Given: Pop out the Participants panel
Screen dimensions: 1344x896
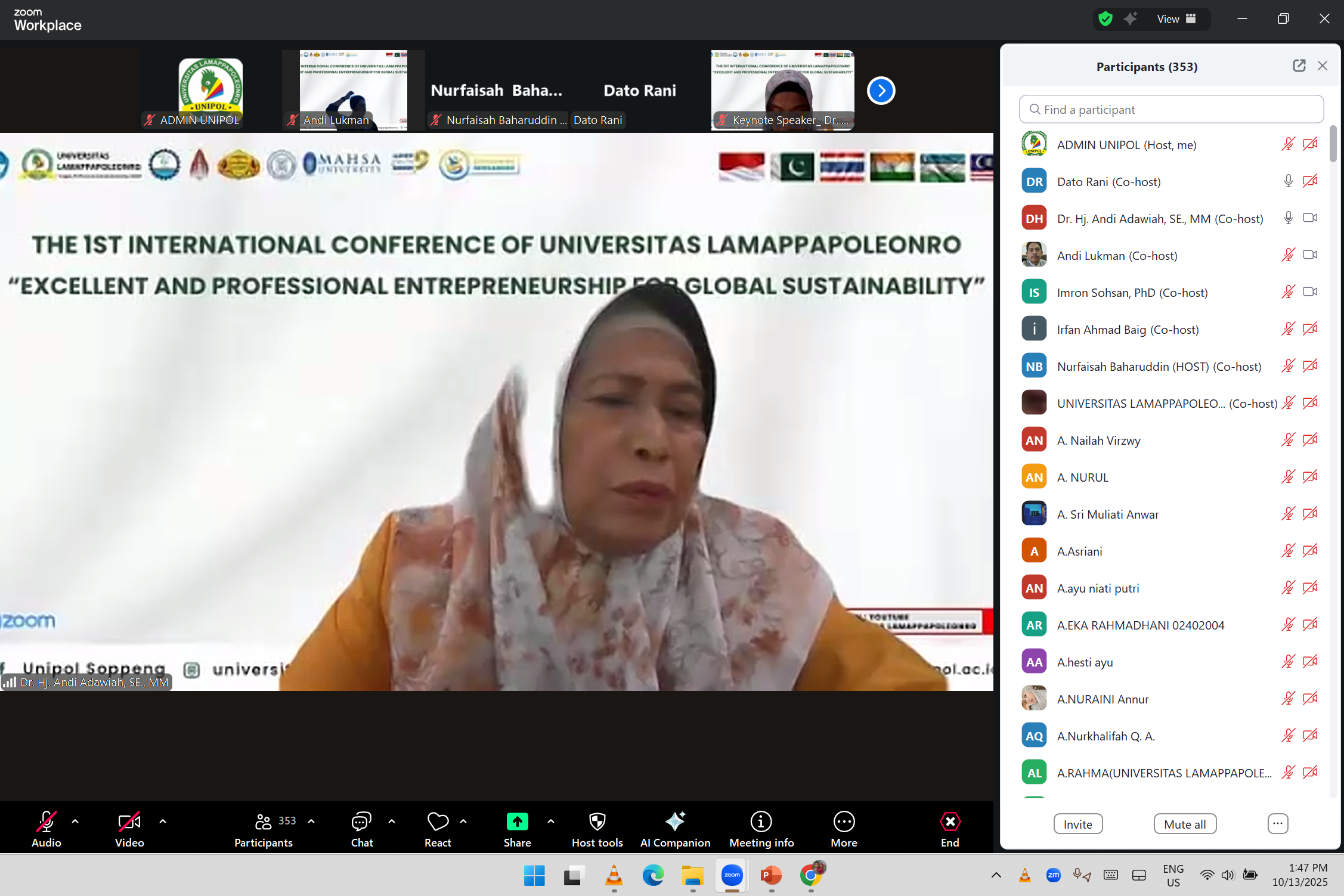Looking at the screenshot, I should tap(1299, 66).
